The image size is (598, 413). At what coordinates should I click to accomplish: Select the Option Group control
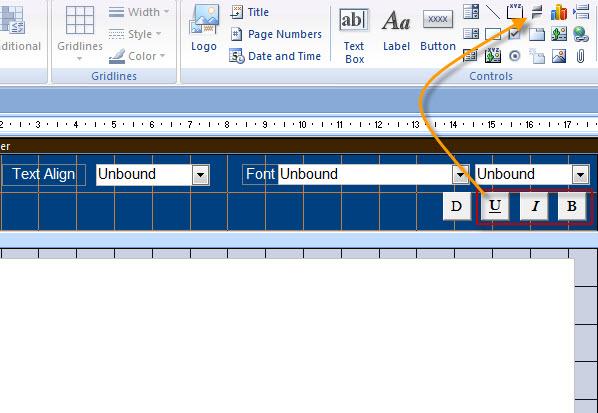coord(514,12)
